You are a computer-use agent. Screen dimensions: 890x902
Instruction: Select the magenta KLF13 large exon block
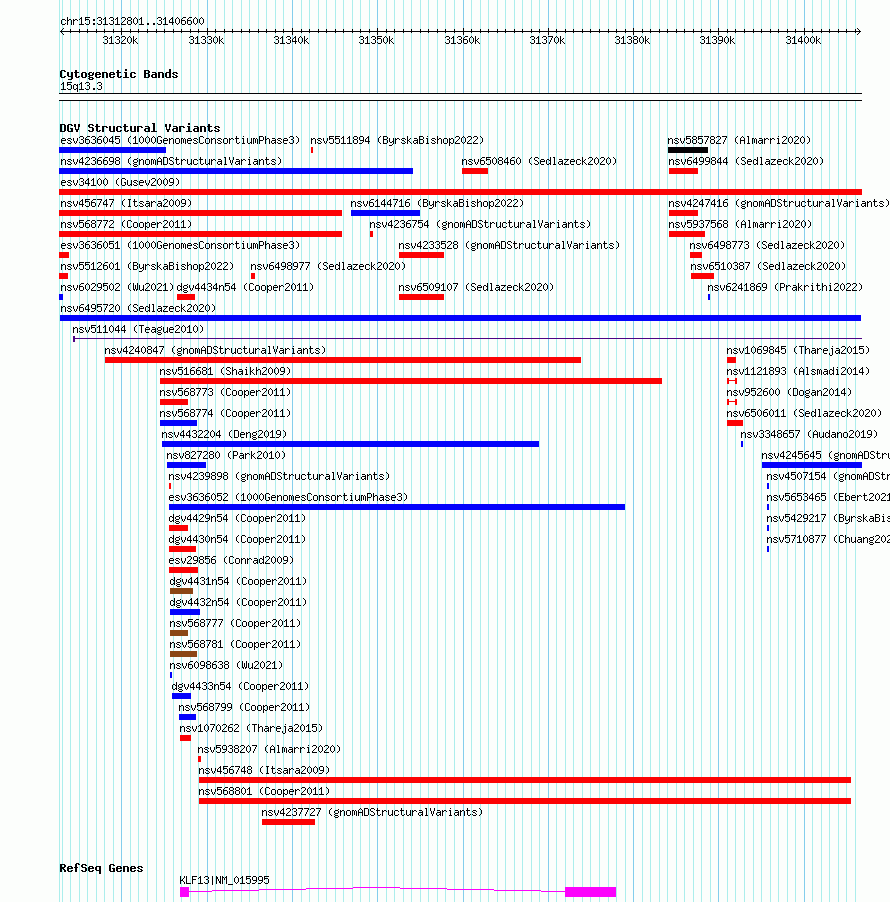pyautogui.click(x=590, y=892)
